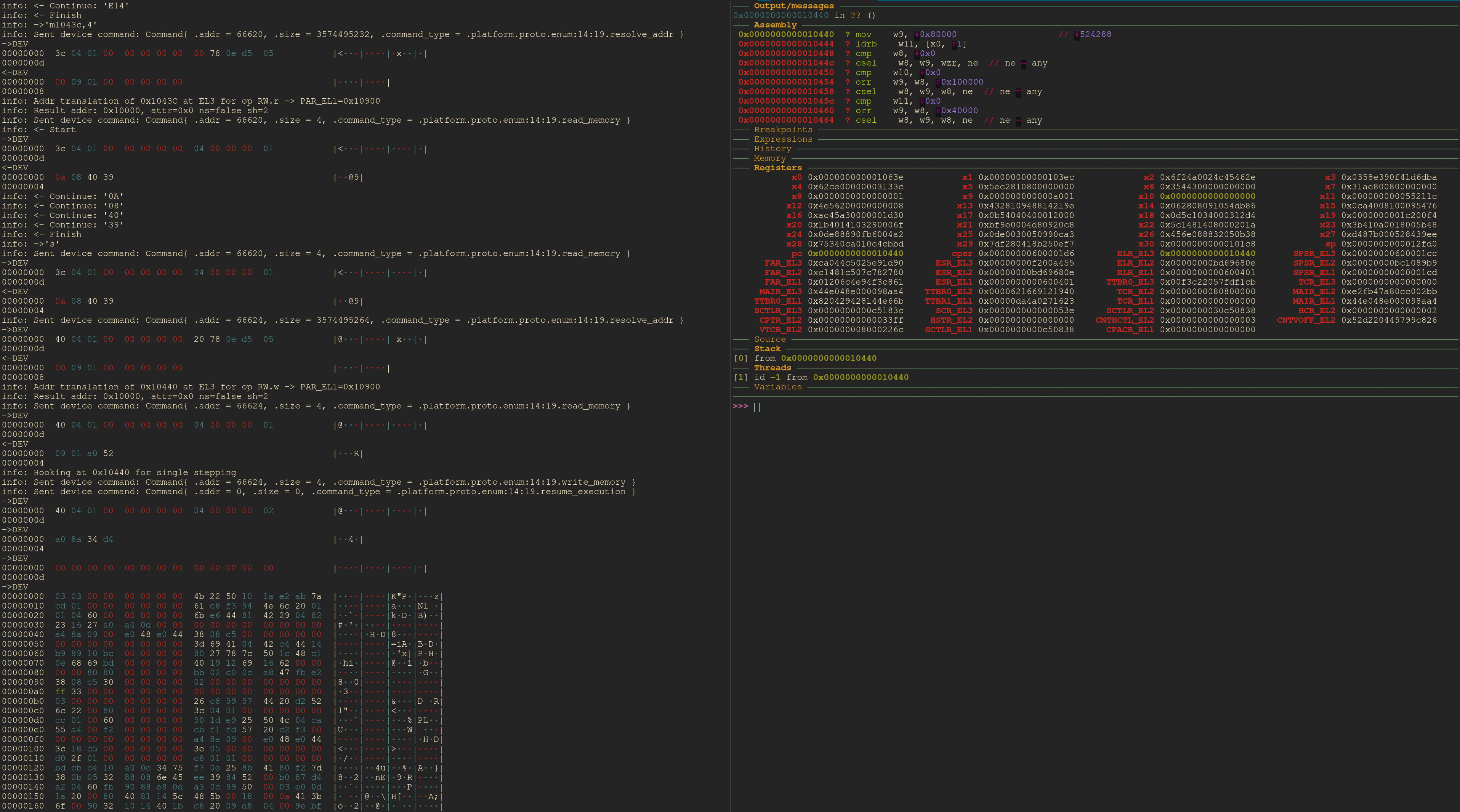Screen dimensions: 1460x812
Task: Select the 'ldrb w11, [x0, #1]' instruction
Action: click(x=911, y=44)
